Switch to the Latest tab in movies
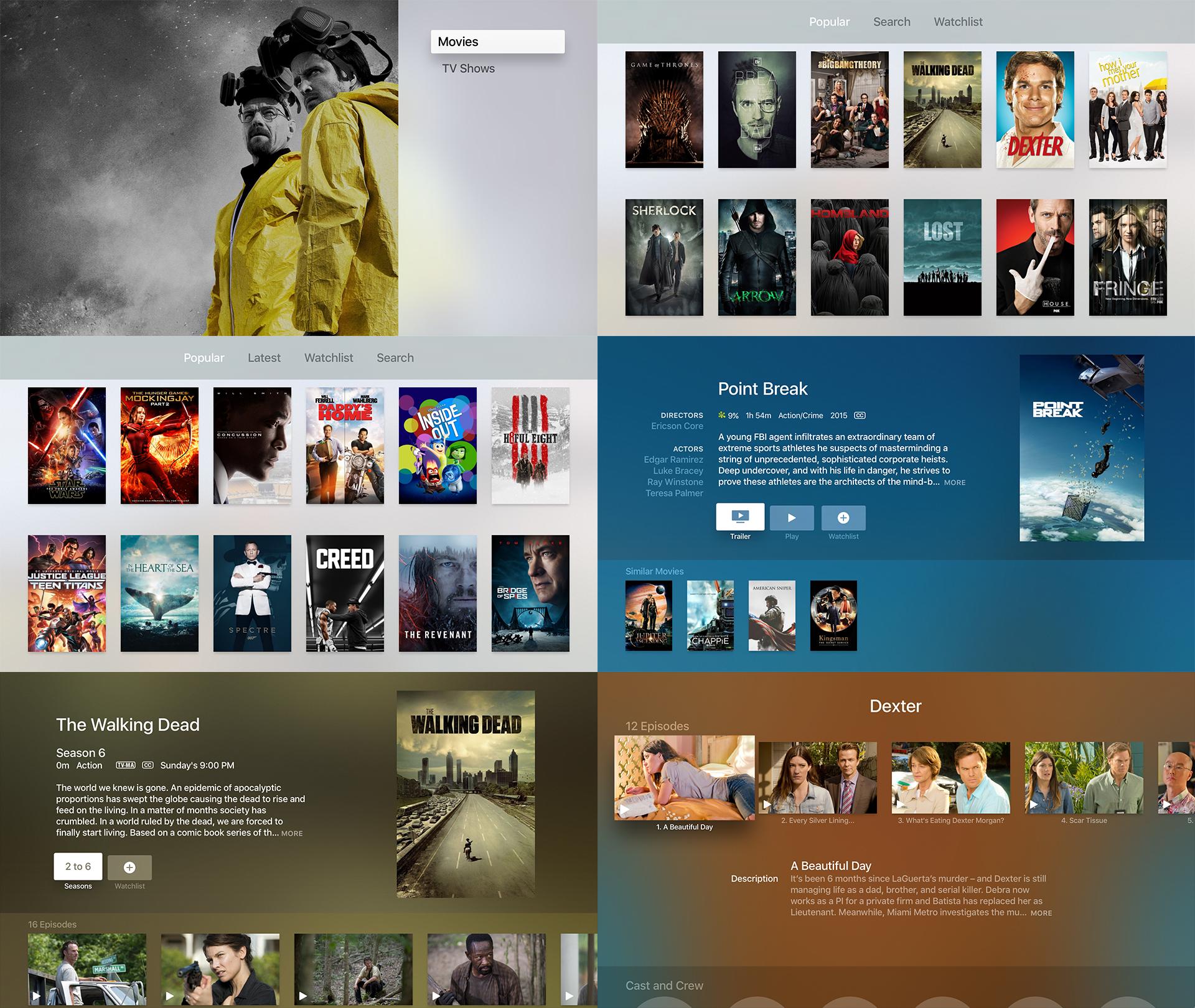The width and height of the screenshot is (1195, 1008). click(x=264, y=358)
